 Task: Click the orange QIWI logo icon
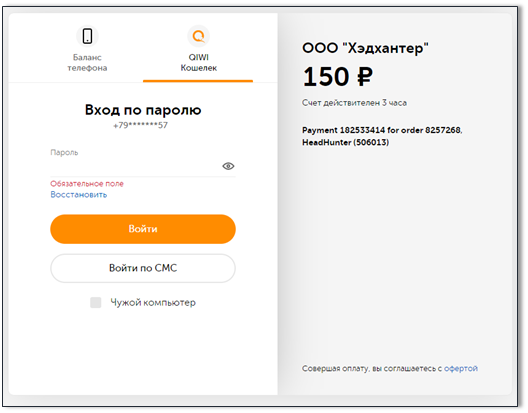pos(198,36)
